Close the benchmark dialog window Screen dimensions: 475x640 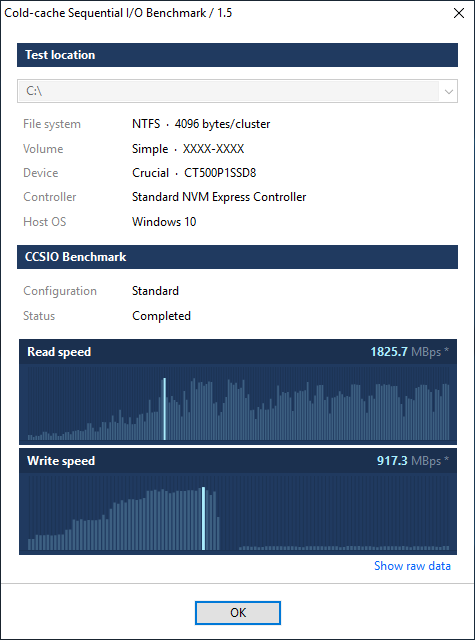(x=459, y=13)
